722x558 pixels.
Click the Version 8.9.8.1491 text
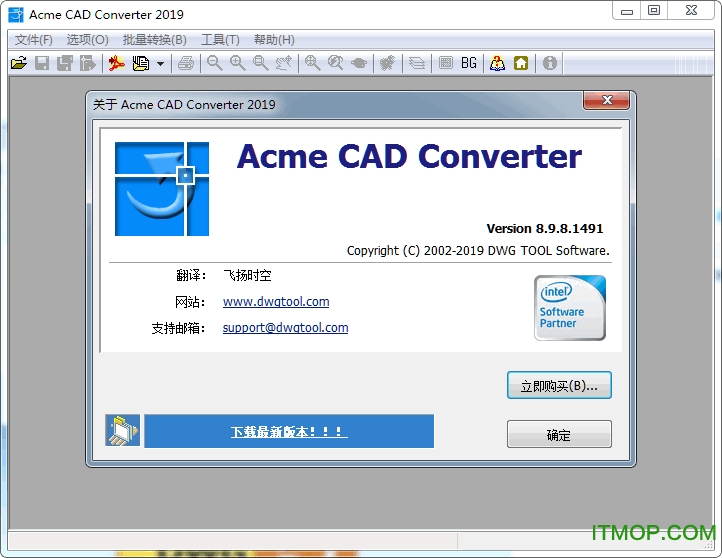click(x=544, y=229)
